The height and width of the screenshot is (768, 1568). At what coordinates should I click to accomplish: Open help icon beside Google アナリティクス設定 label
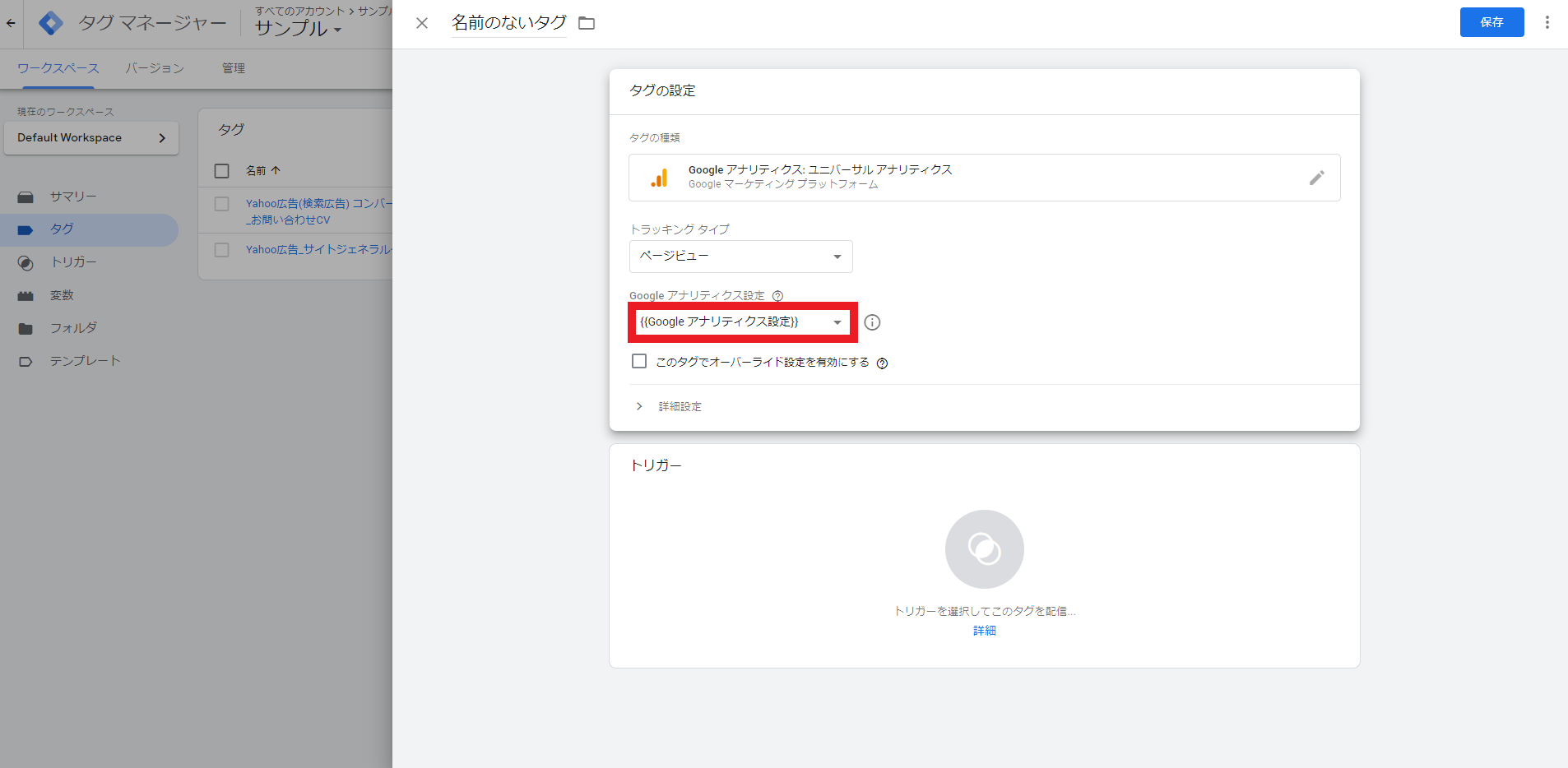point(777,296)
